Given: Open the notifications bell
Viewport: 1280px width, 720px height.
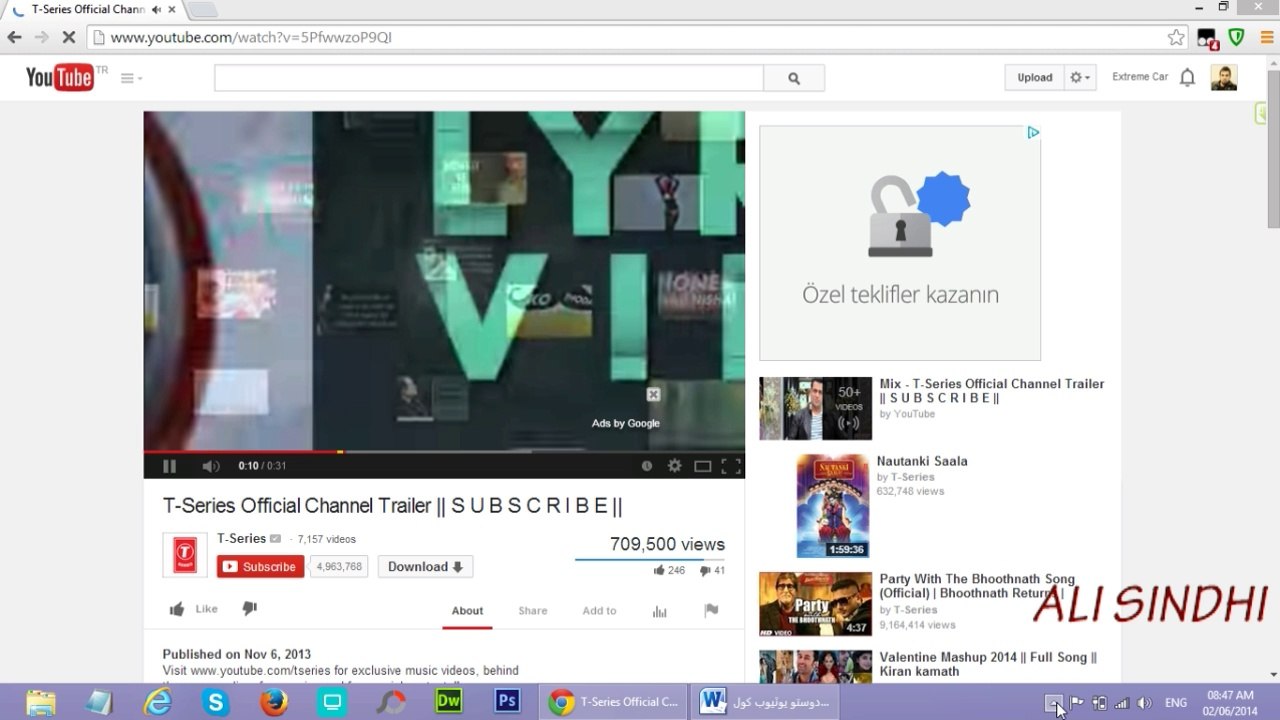Looking at the screenshot, I should (1187, 77).
